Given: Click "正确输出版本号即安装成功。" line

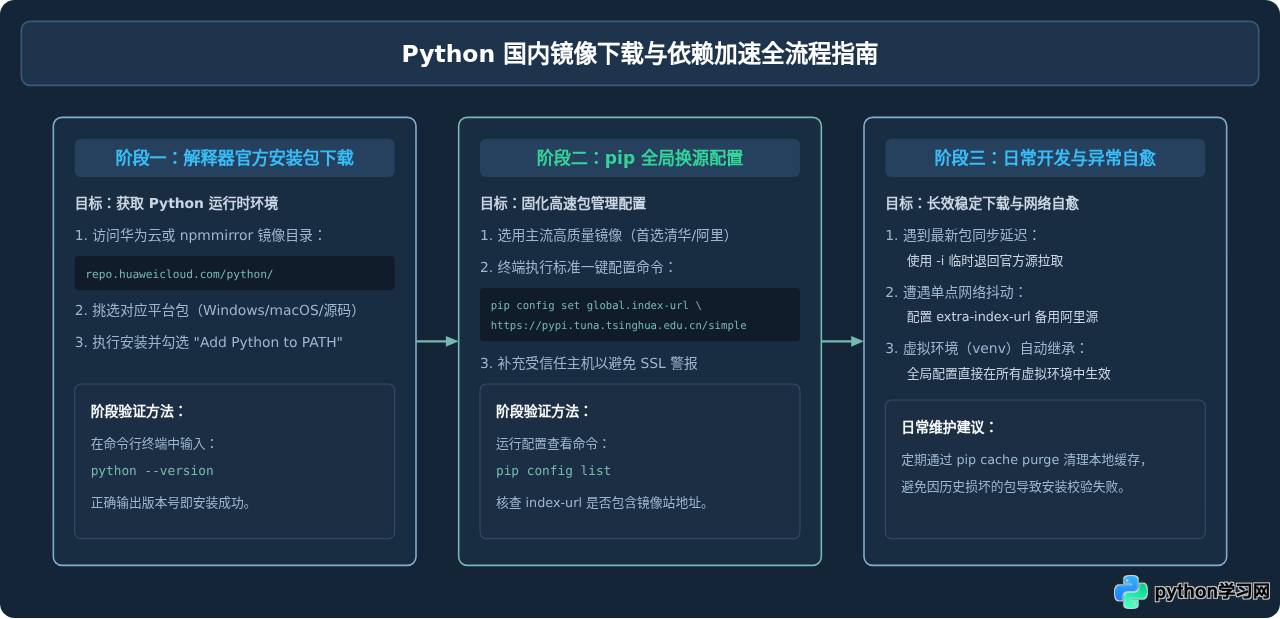Looking at the screenshot, I should click(171, 503).
